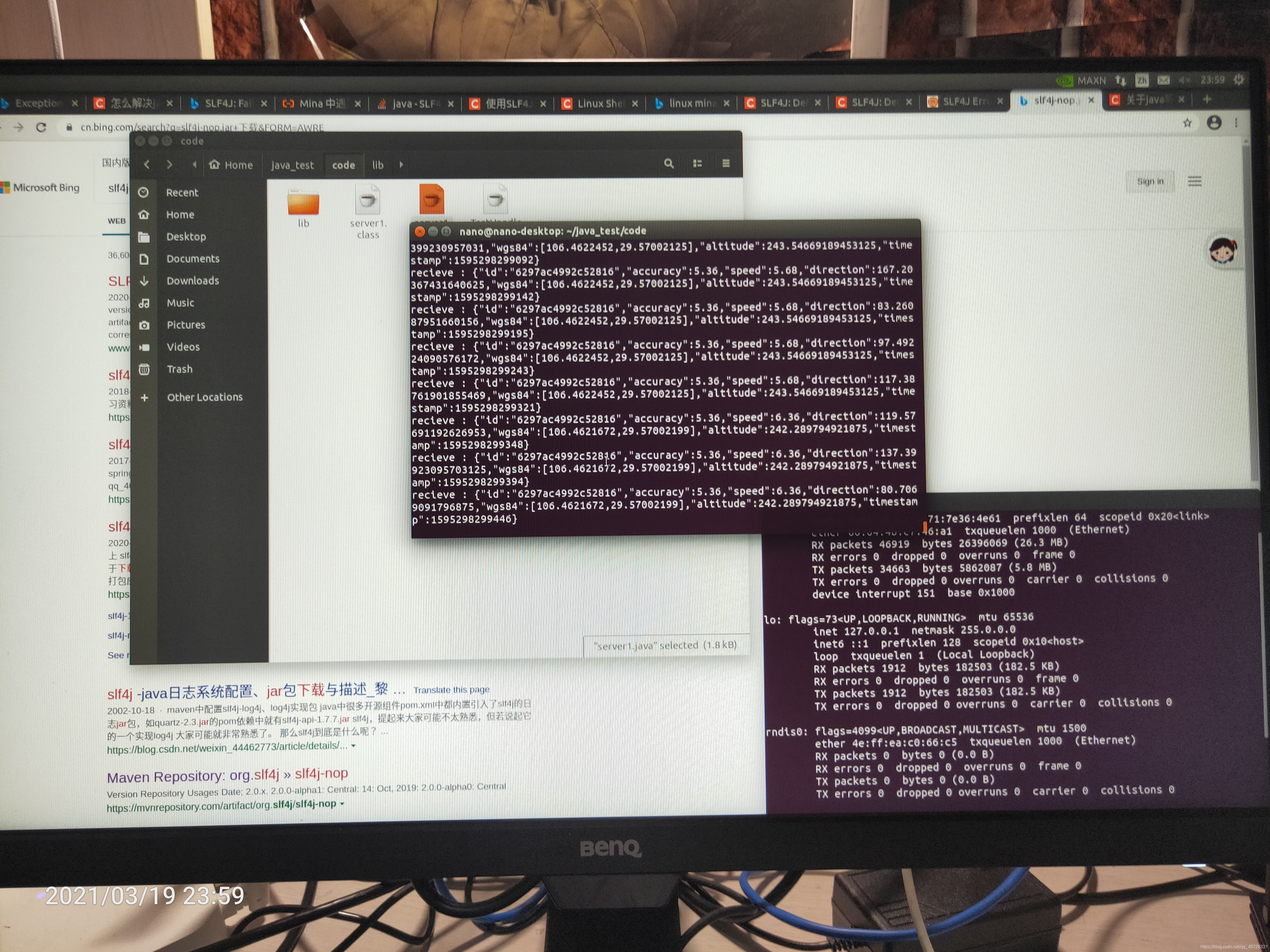Click the Sign in button on Bing
The image size is (1270, 952).
[x=1150, y=181]
